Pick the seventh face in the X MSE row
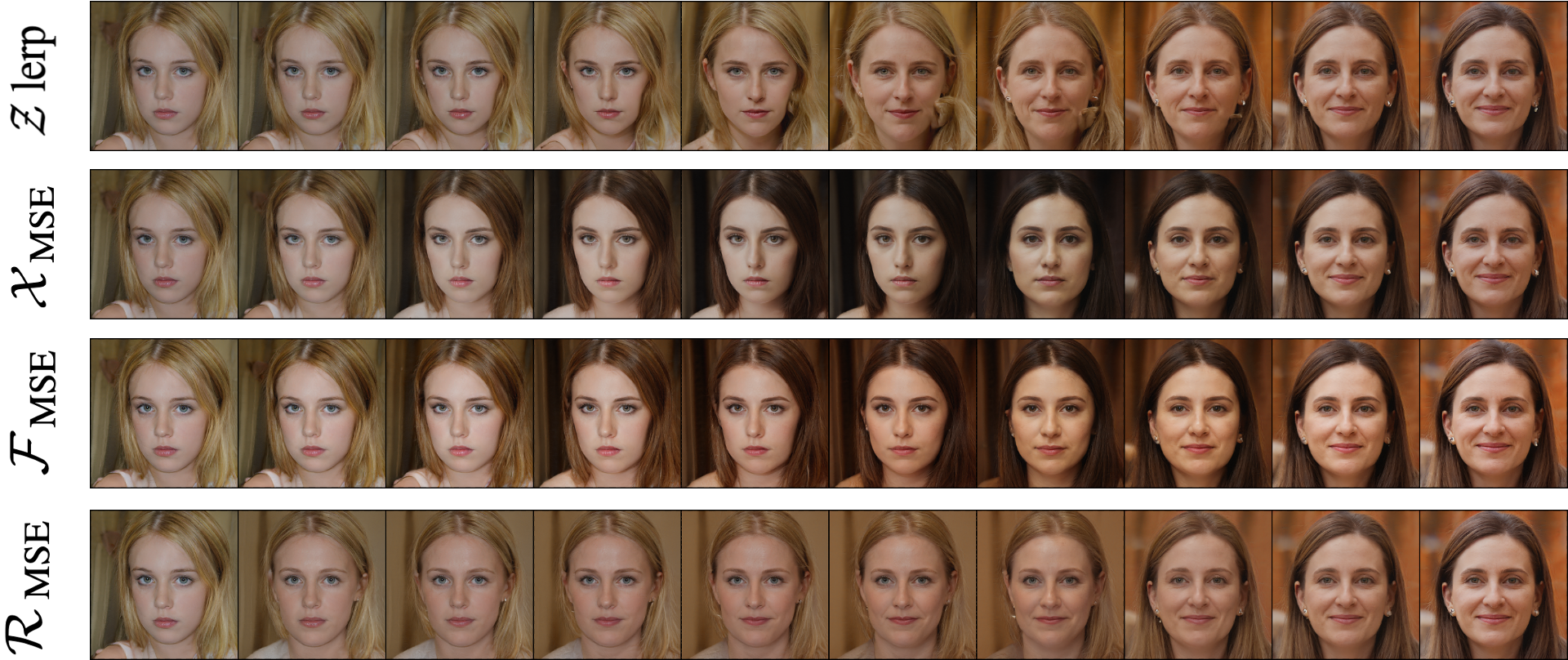The width and height of the screenshot is (1568, 660). click(x=1051, y=244)
